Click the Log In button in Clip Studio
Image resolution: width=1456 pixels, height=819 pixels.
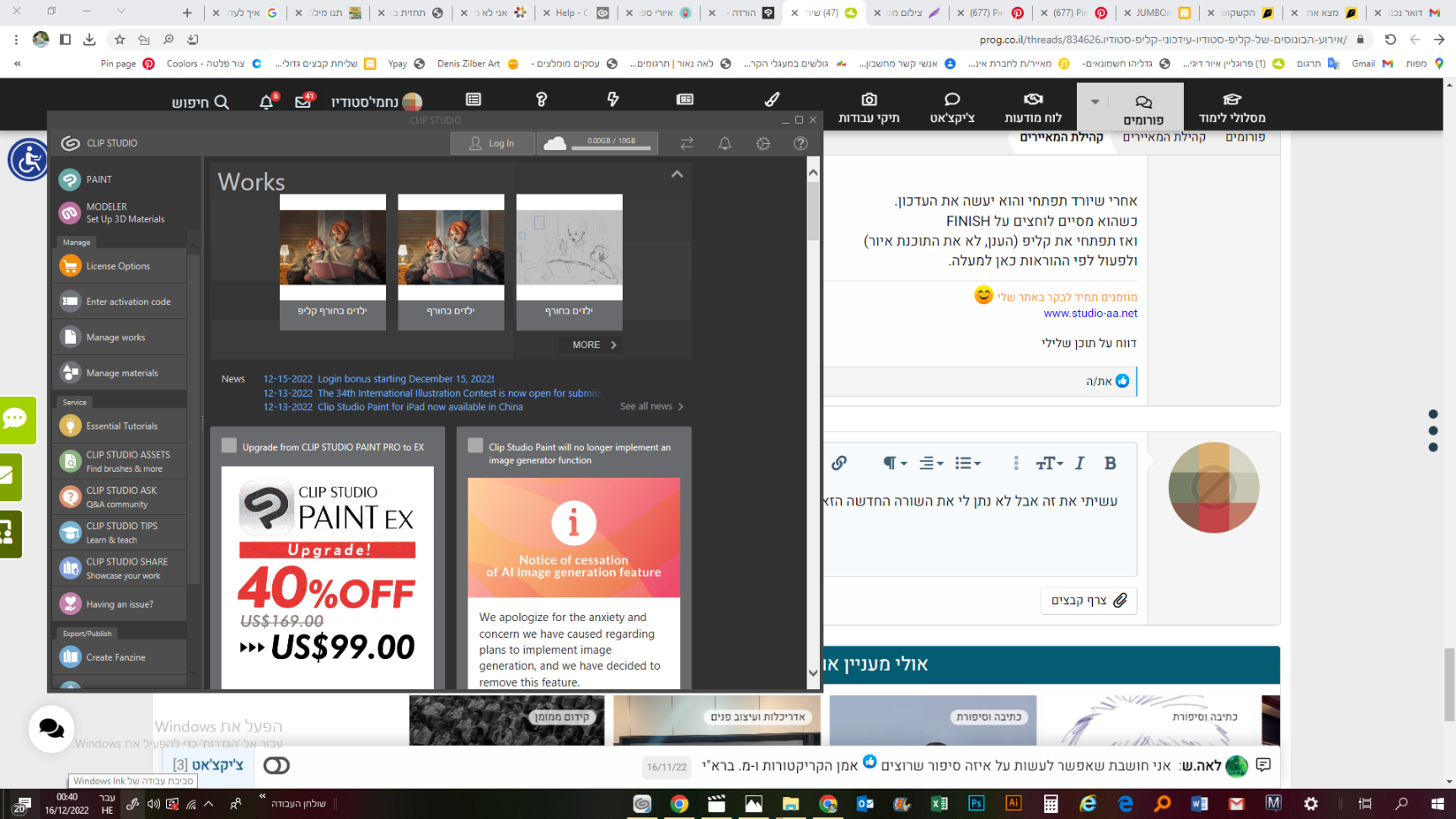point(493,143)
